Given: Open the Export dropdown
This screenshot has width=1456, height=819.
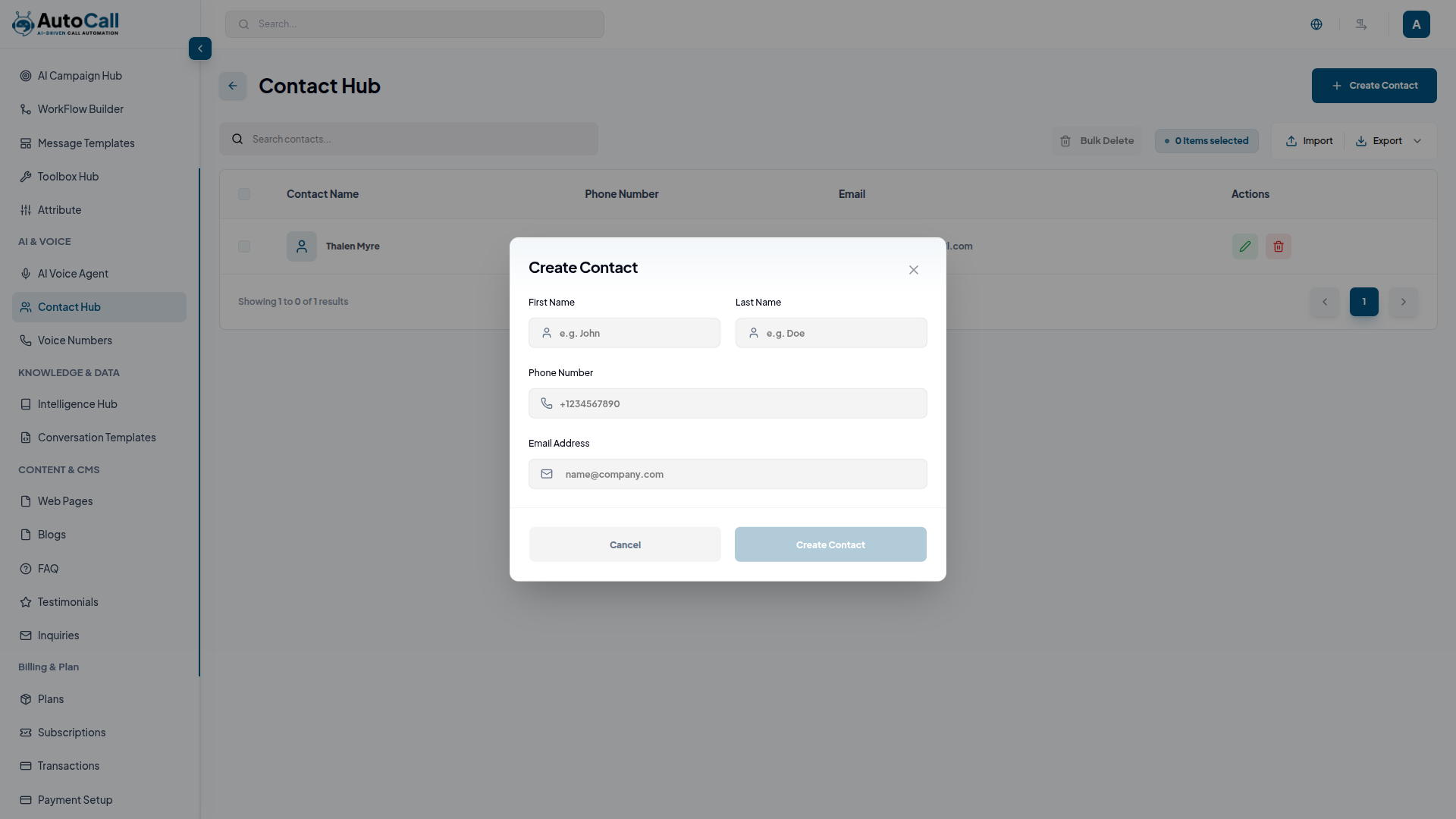Looking at the screenshot, I should [1389, 141].
